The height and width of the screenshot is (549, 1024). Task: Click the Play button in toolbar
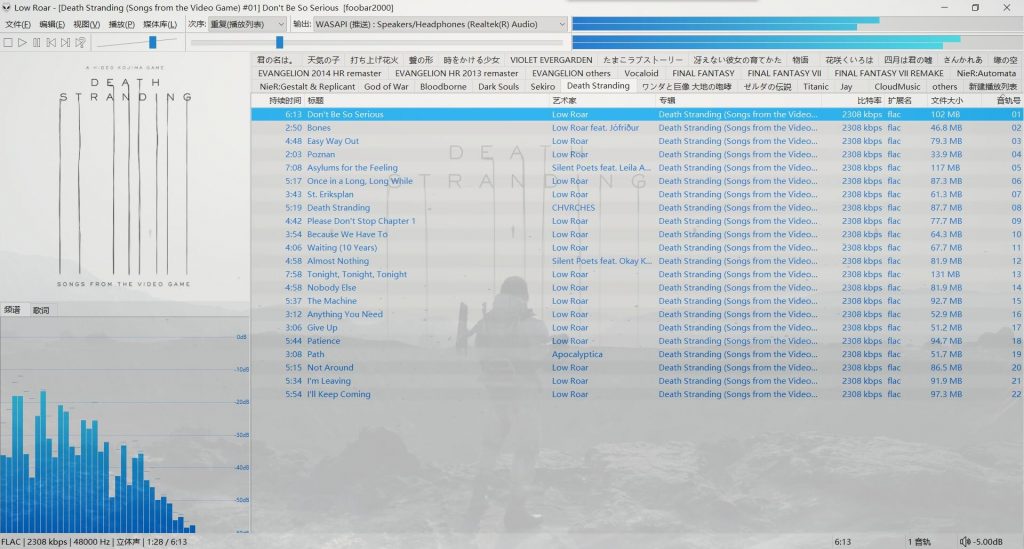coord(22,42)
